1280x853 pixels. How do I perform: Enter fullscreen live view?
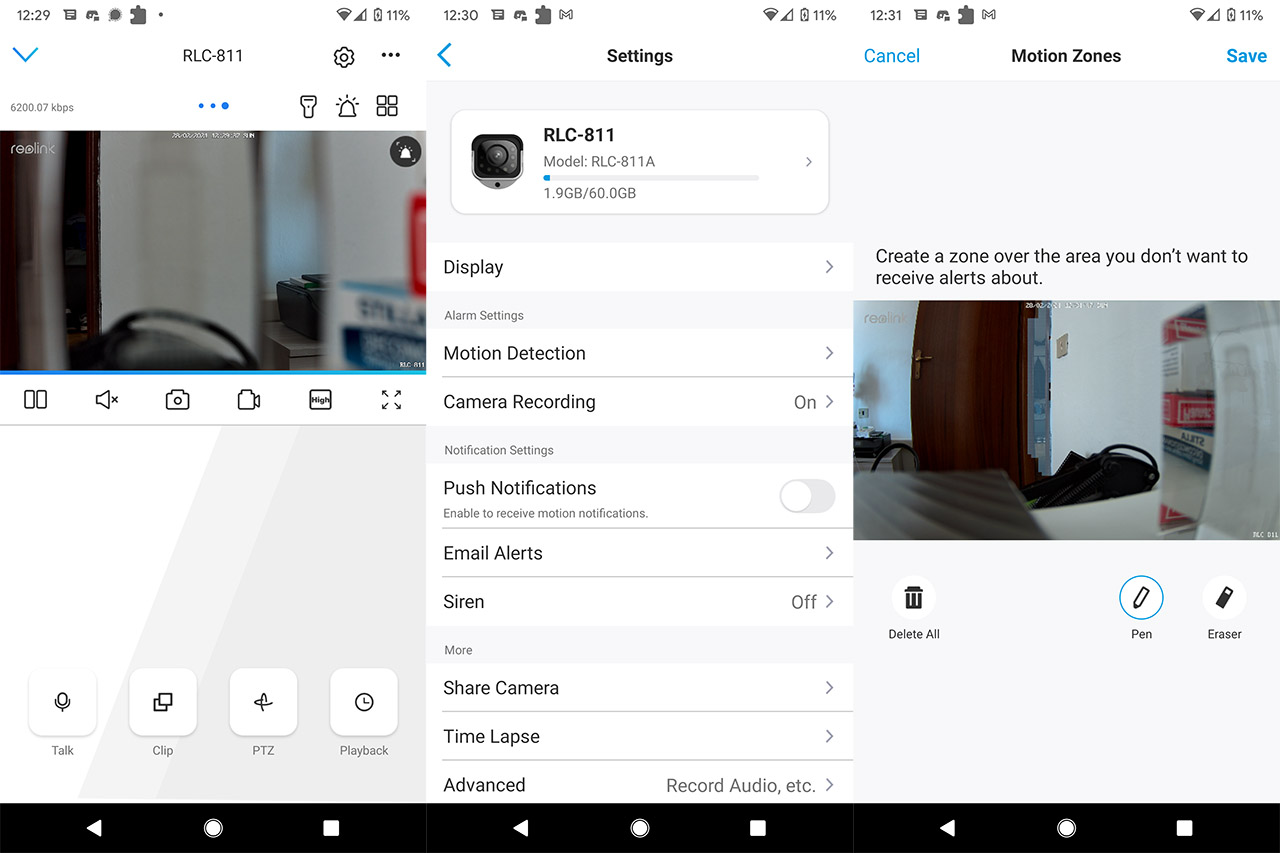click(391, 400)
